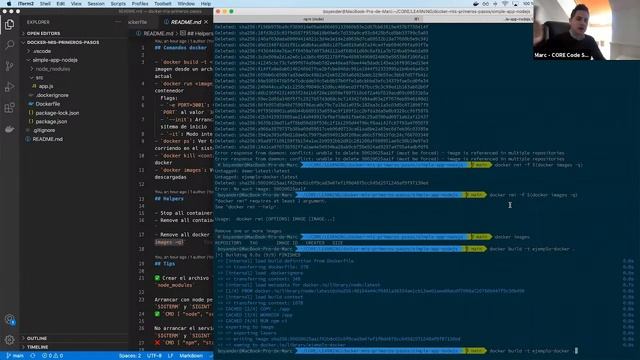Open the Run and Debug view
The width and height of the screenshot is (640, 360).
click(x=9, y=87)
